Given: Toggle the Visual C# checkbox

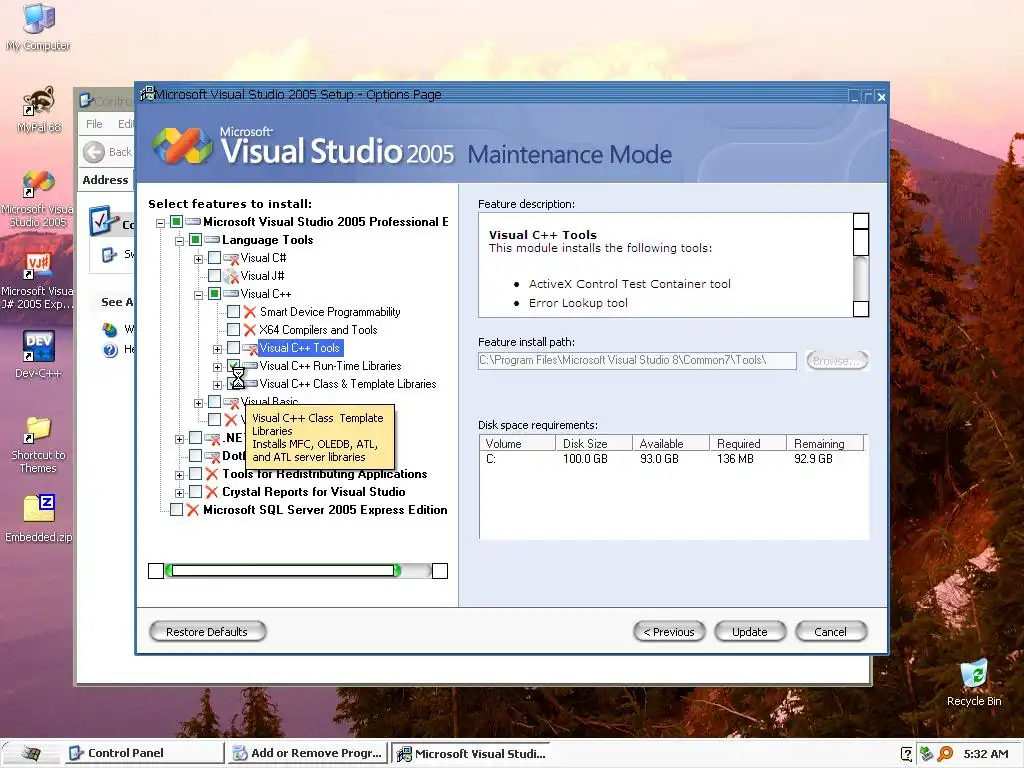Looking at the screenshot, I should click(x=214, y=258).
